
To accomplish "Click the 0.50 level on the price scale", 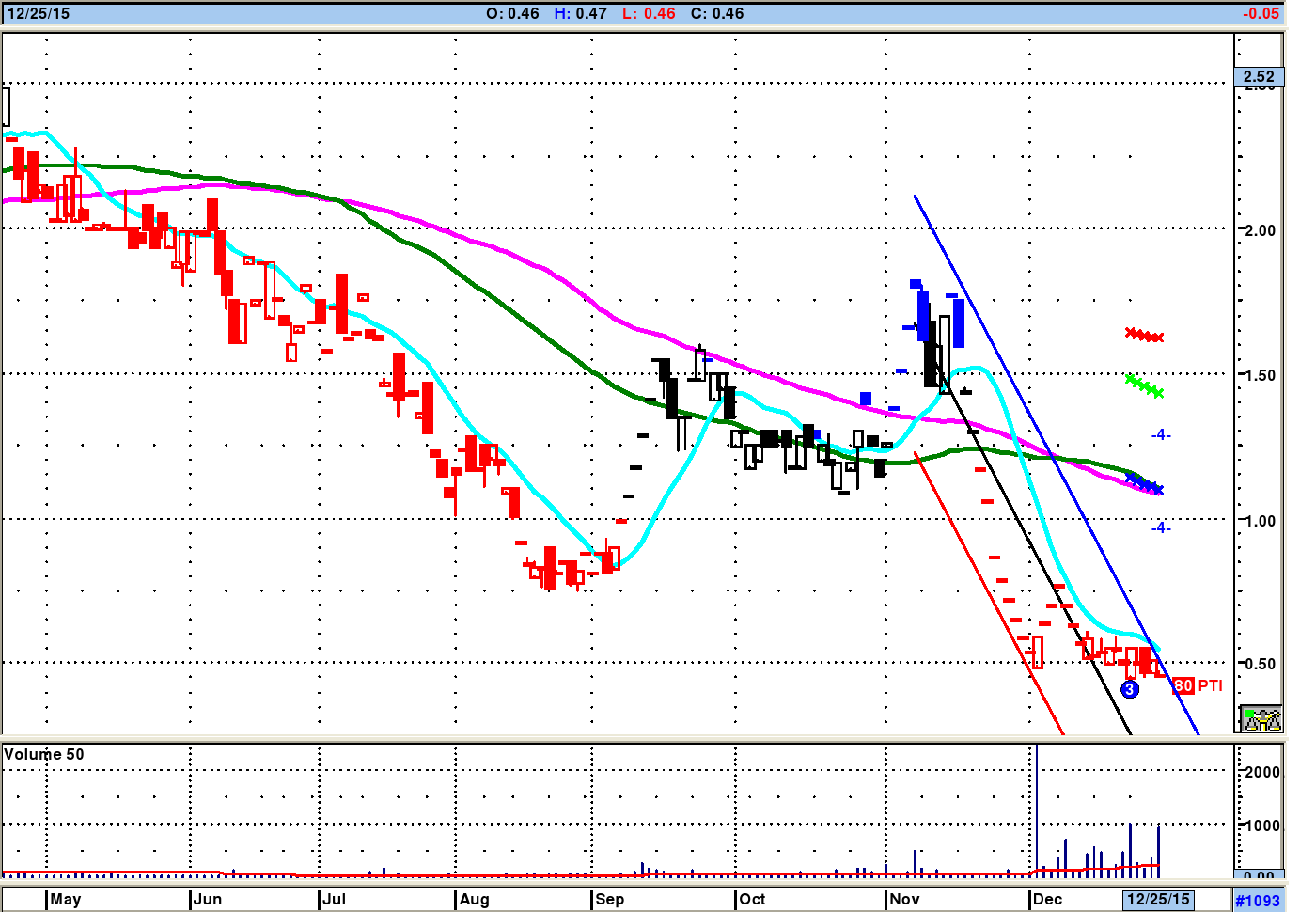I will pos(1261,664).
